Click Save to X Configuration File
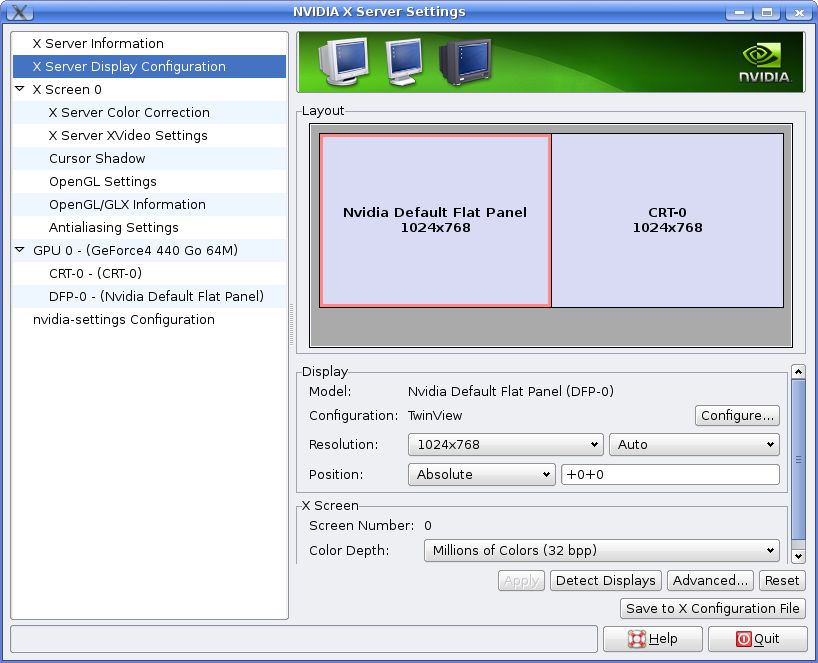Image resolution: width=818 pixels, height=663 pixels. [712, 608]
